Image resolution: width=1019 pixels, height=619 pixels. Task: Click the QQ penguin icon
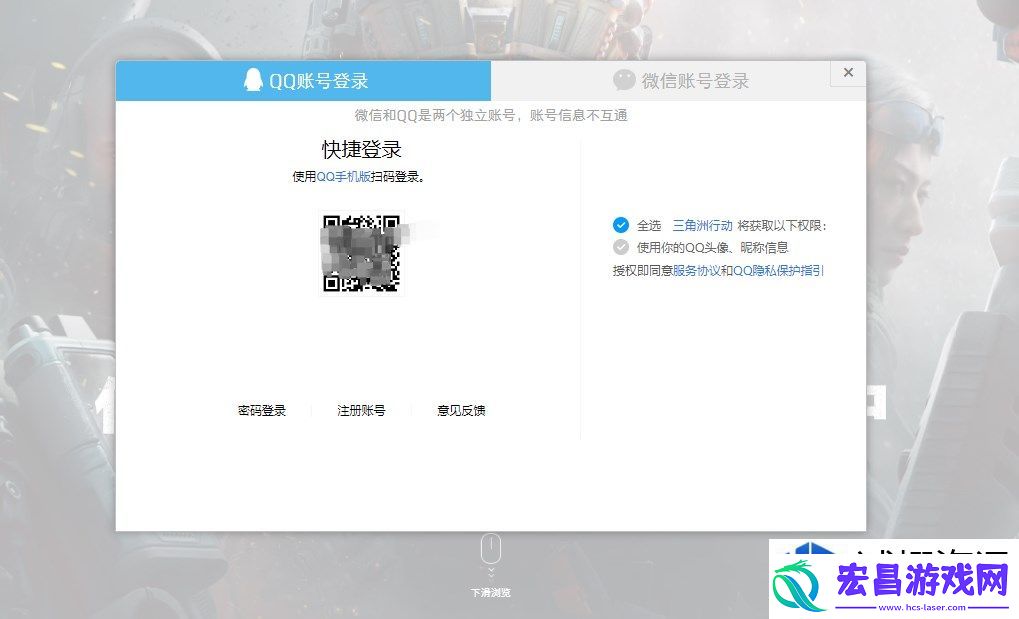[x=253, y=80]
